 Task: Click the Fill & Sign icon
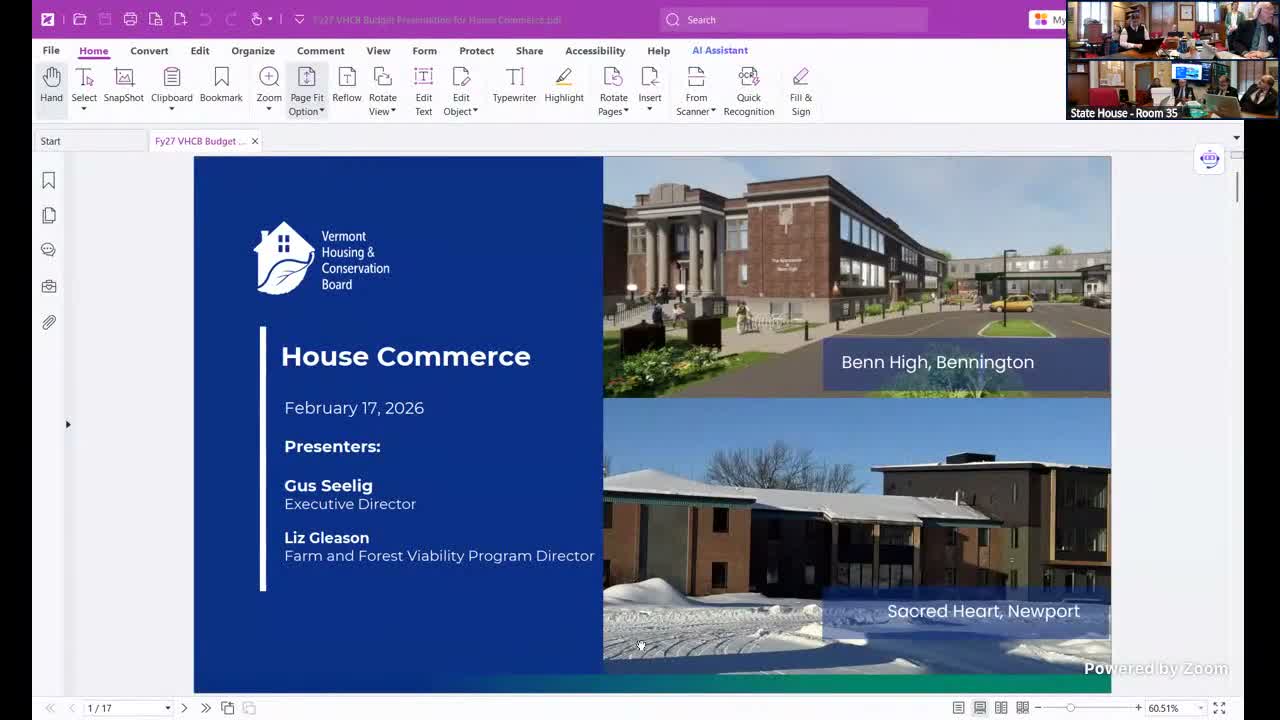800,85
